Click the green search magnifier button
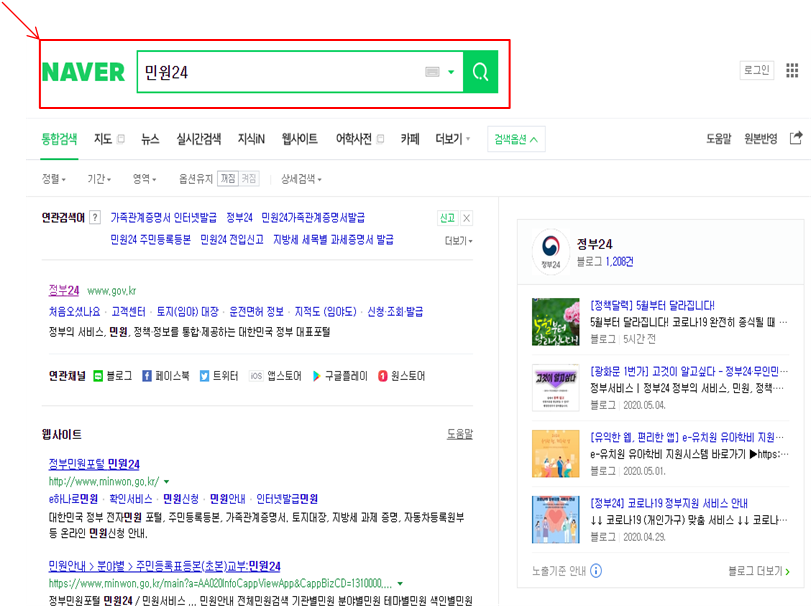The width and height of the screenshot is (811, 607). point(480,71)
